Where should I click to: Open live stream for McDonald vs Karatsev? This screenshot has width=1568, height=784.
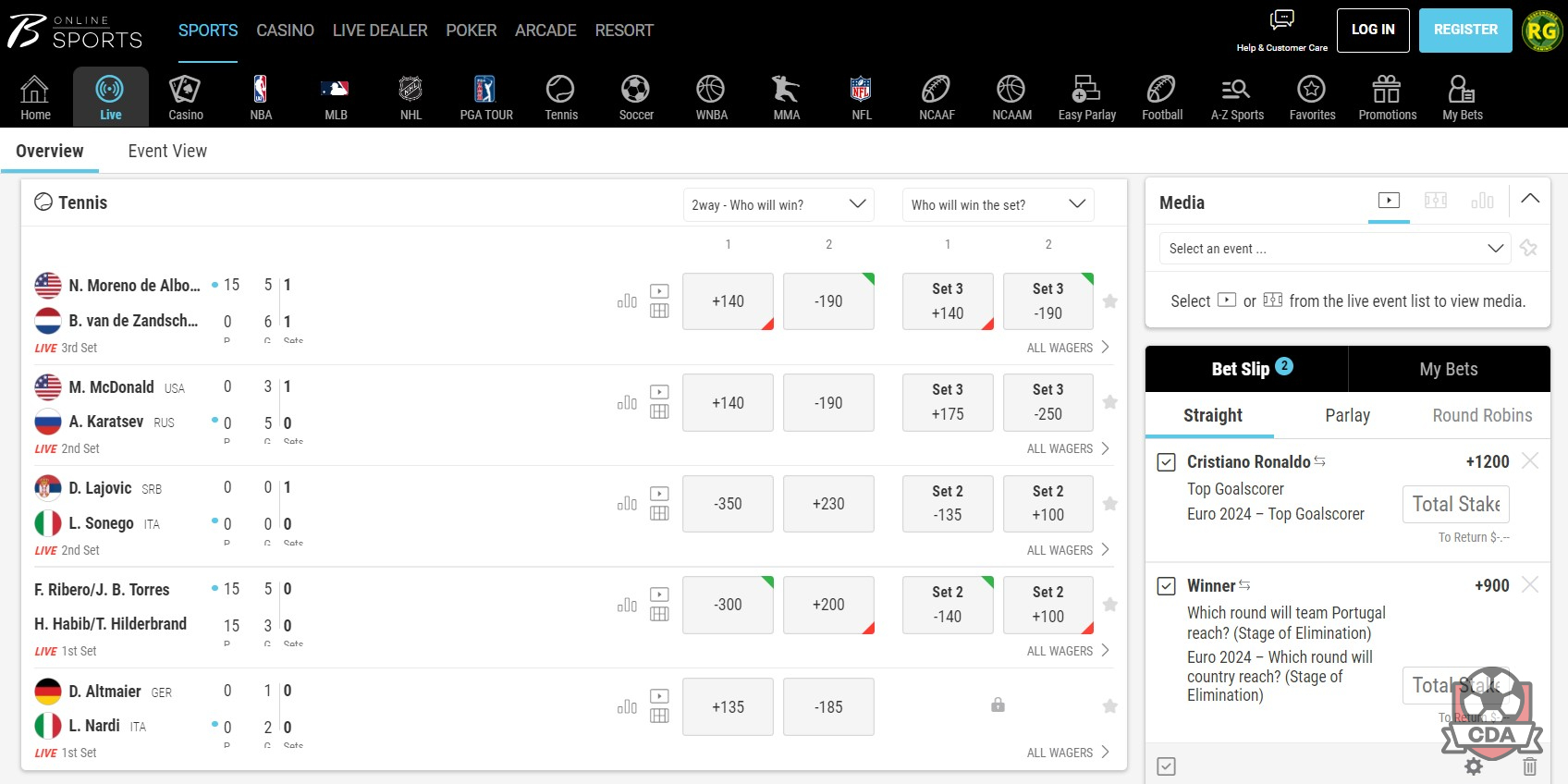[x=659, y=392]
